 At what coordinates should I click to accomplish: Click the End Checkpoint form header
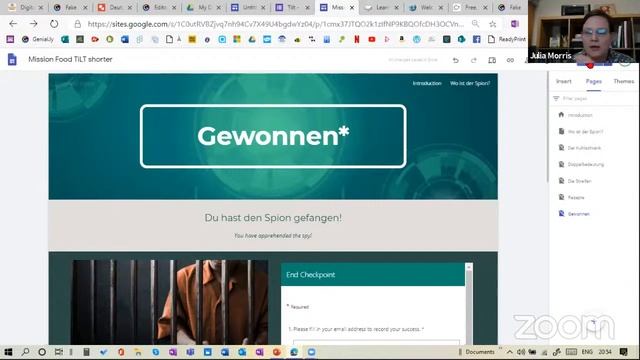373,275
